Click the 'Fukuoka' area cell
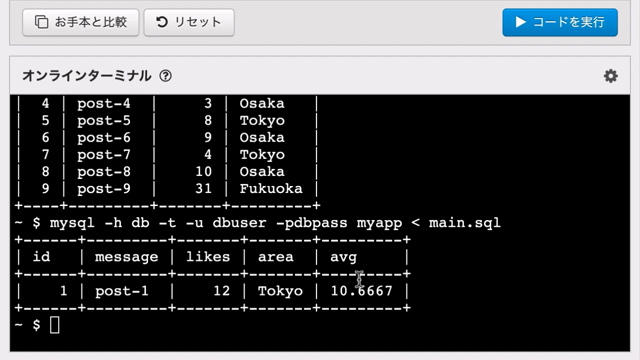The image size is (640, 360). pos(271,189)
